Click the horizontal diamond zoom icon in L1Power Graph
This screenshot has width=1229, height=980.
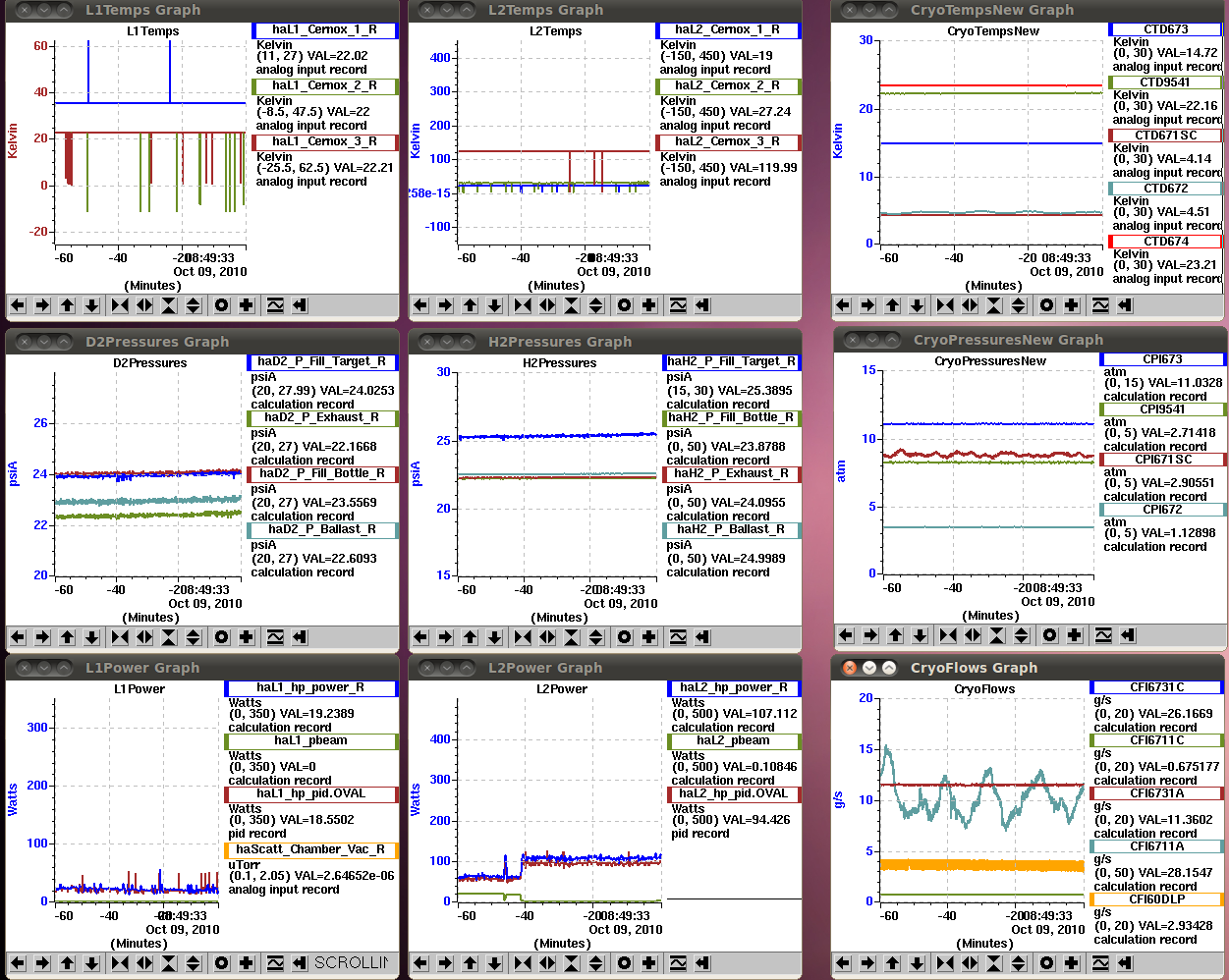(144, 963)
